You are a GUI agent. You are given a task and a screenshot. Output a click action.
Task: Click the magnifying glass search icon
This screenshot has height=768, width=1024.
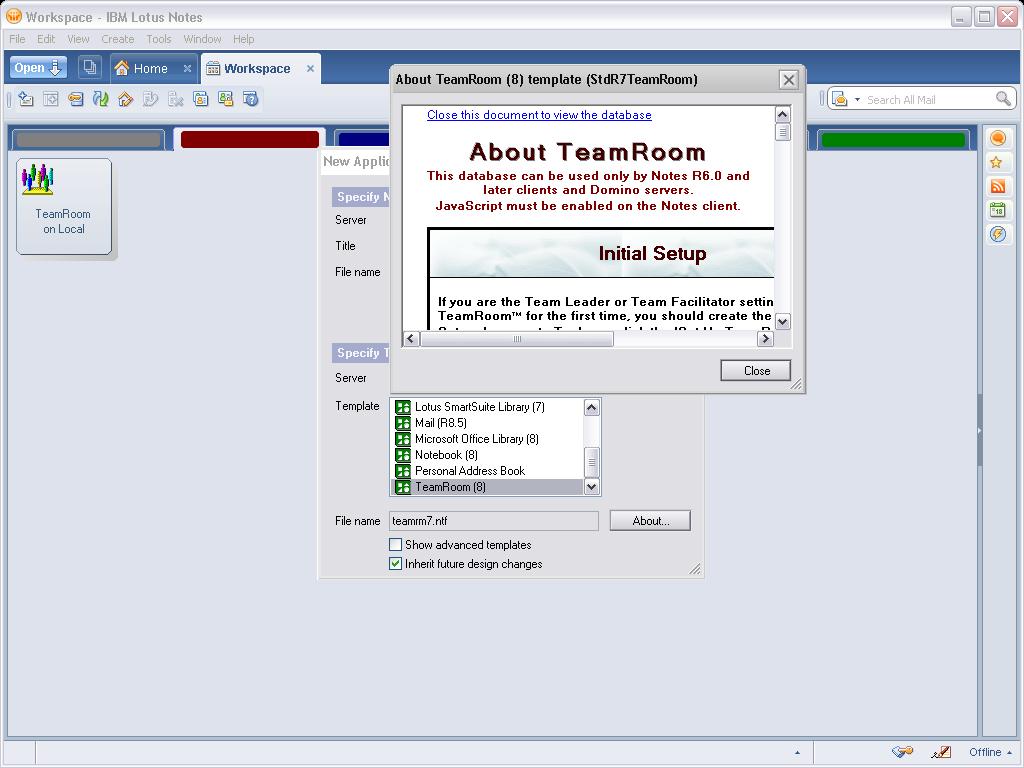[x=1003, y=99]
